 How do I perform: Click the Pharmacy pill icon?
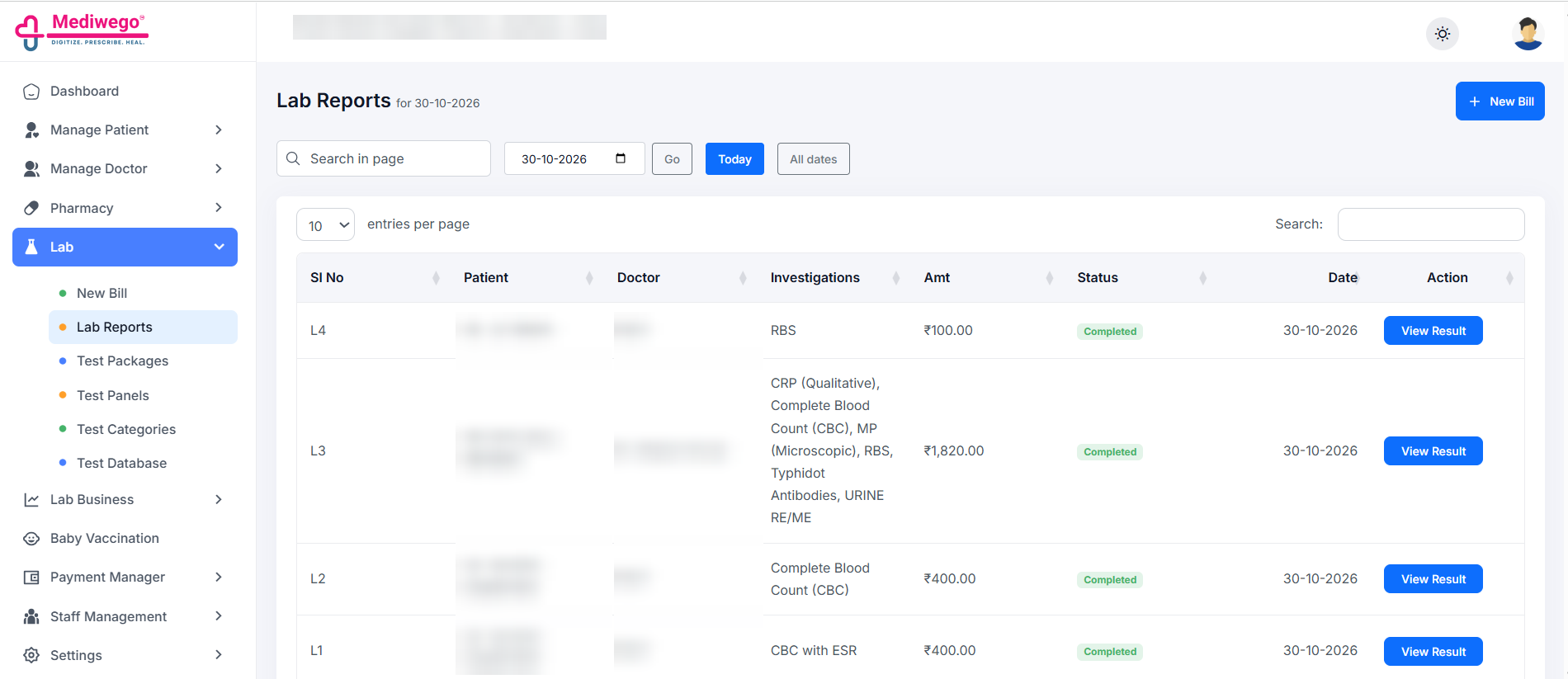click(31, 208)
